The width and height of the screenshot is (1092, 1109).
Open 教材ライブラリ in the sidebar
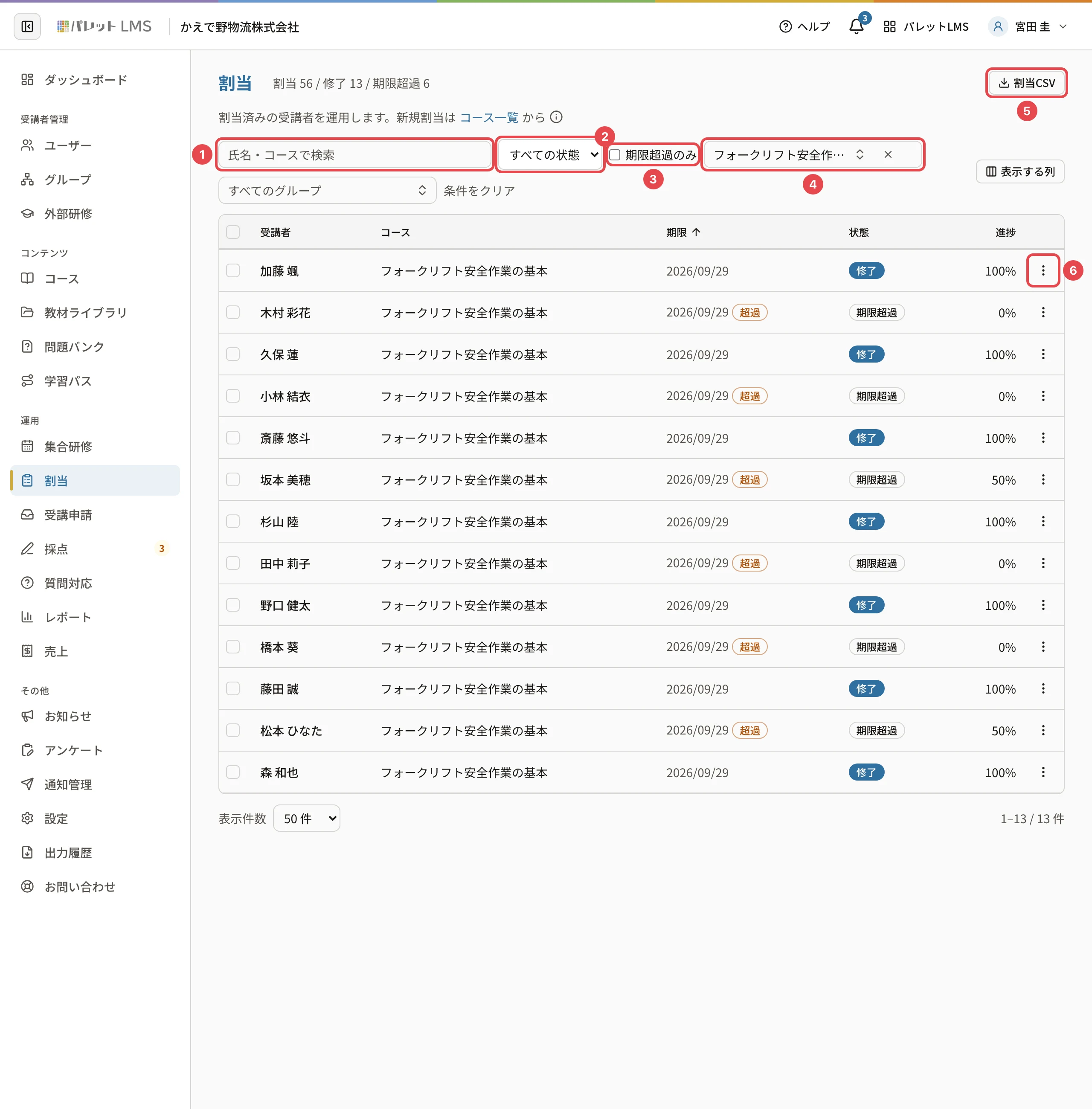(95, 313)
